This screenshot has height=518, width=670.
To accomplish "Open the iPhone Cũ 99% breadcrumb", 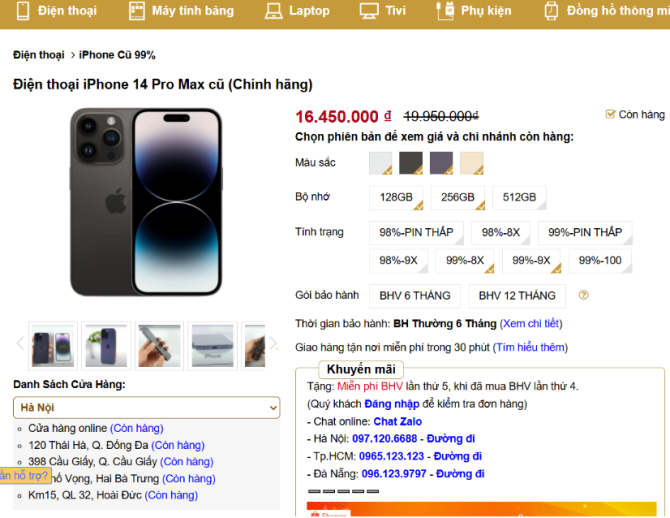I will coord(117,55).
